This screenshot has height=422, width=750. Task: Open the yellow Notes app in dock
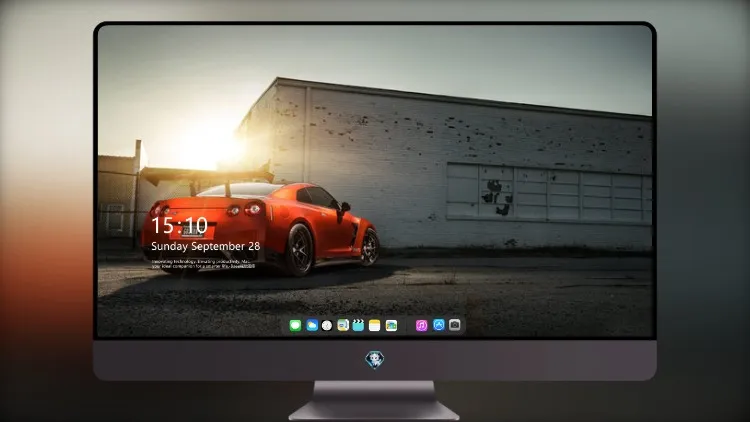point(375,325)
